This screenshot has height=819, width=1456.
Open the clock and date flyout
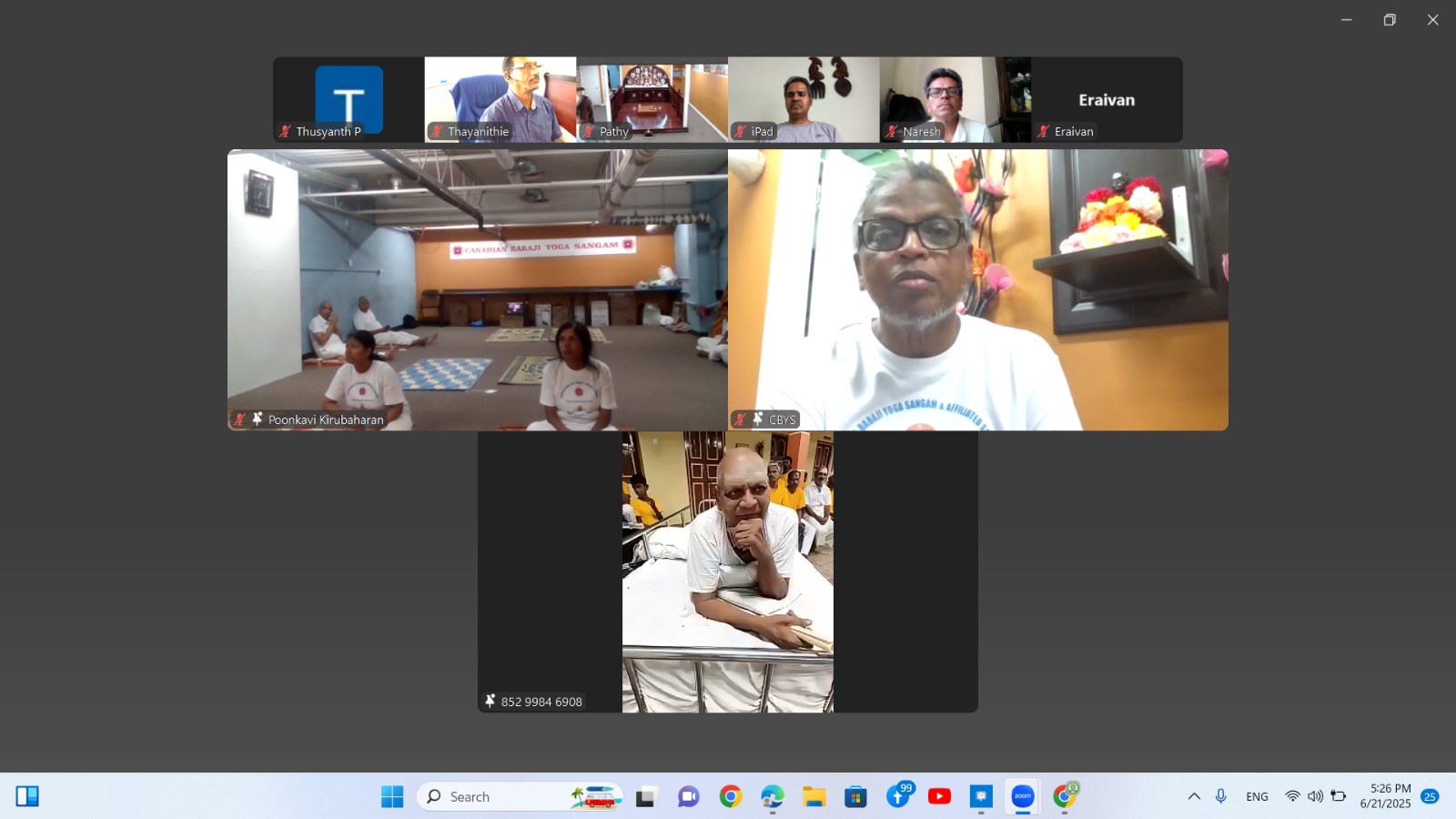pyautogui.click(x=1385, y=796)
